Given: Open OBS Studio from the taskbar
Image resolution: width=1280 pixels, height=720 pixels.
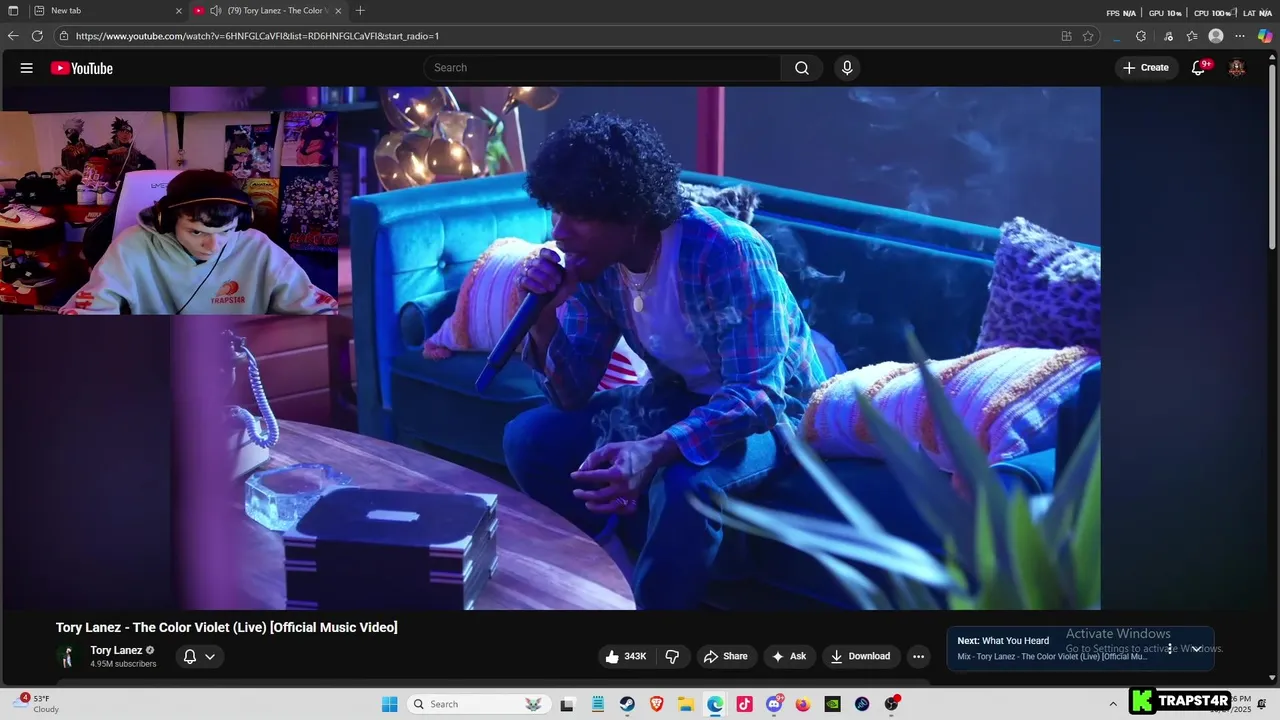Looking at the screenshot, I should click(891, 704).
